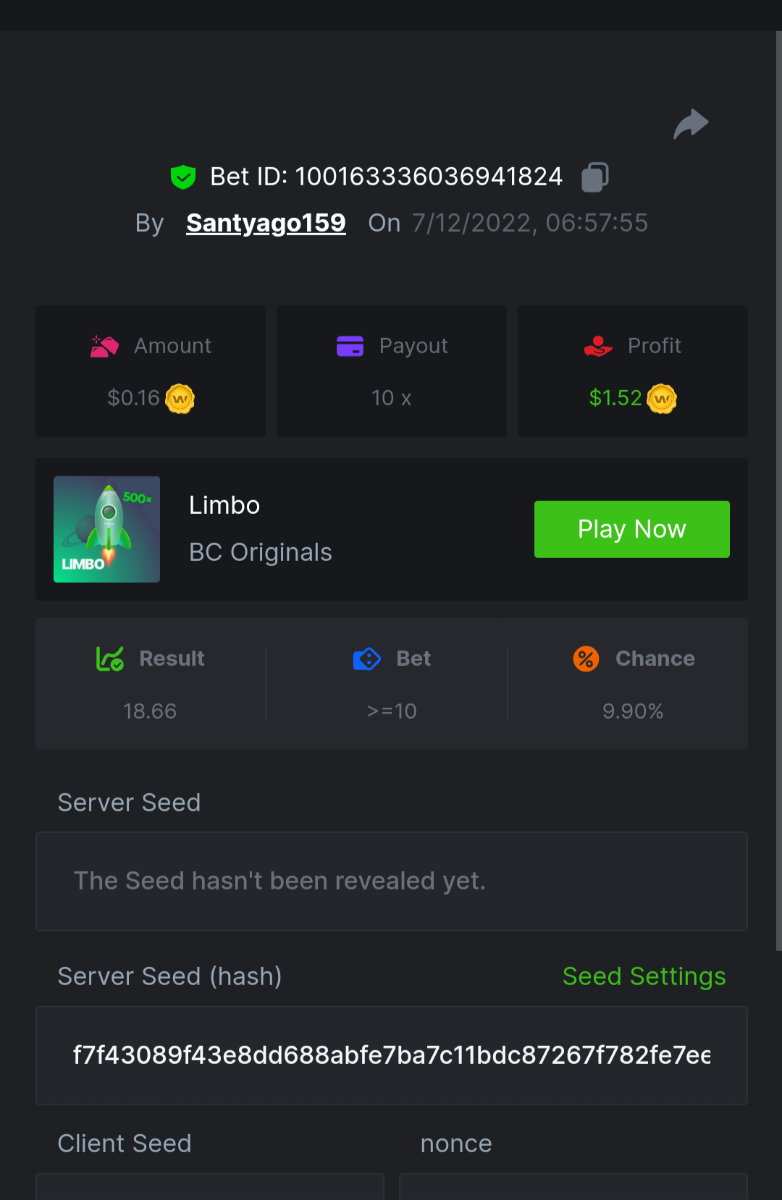Open Santyago159 user profile

pos(266,223)
